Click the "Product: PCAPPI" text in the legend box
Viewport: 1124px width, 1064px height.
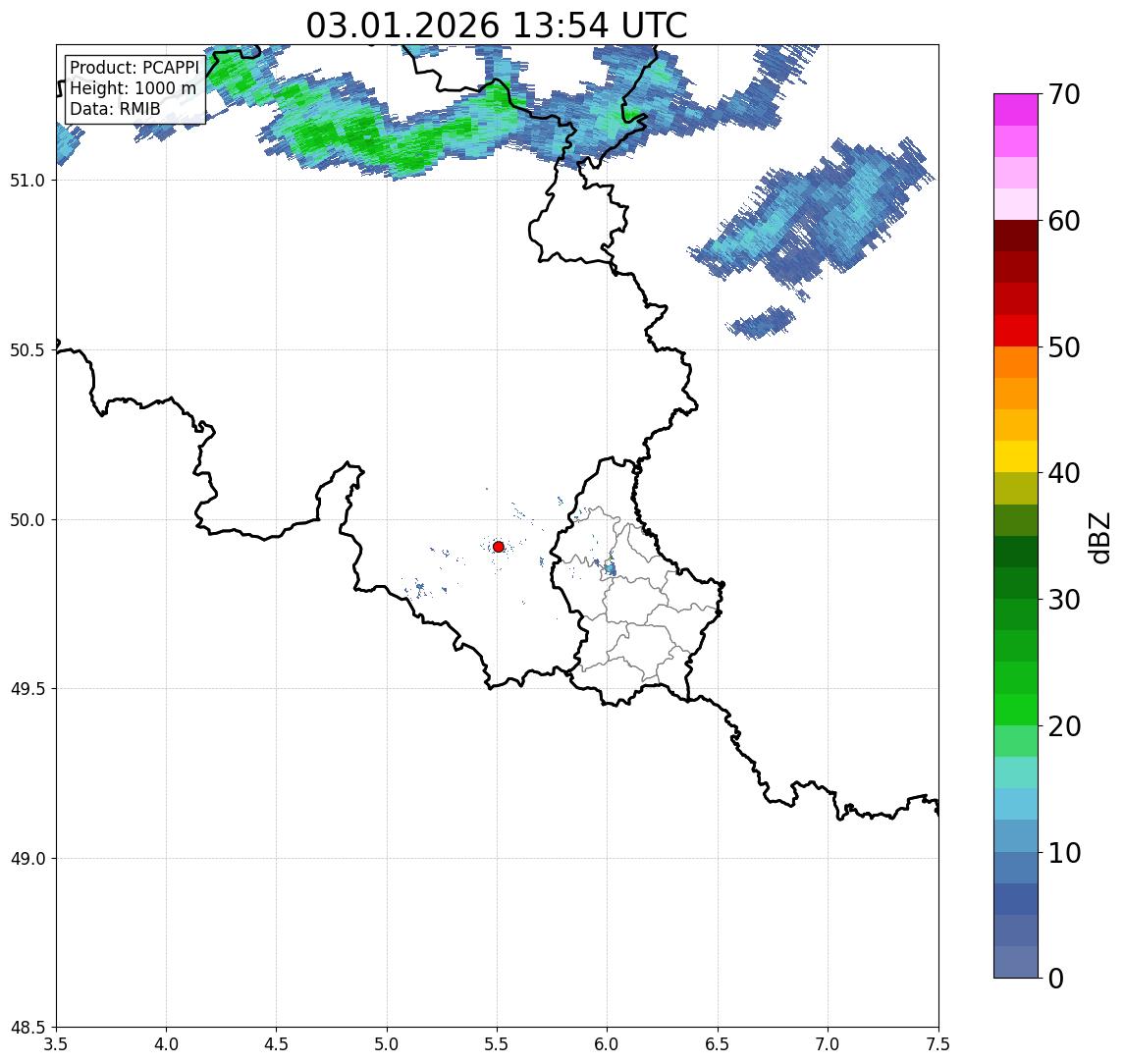134,68
